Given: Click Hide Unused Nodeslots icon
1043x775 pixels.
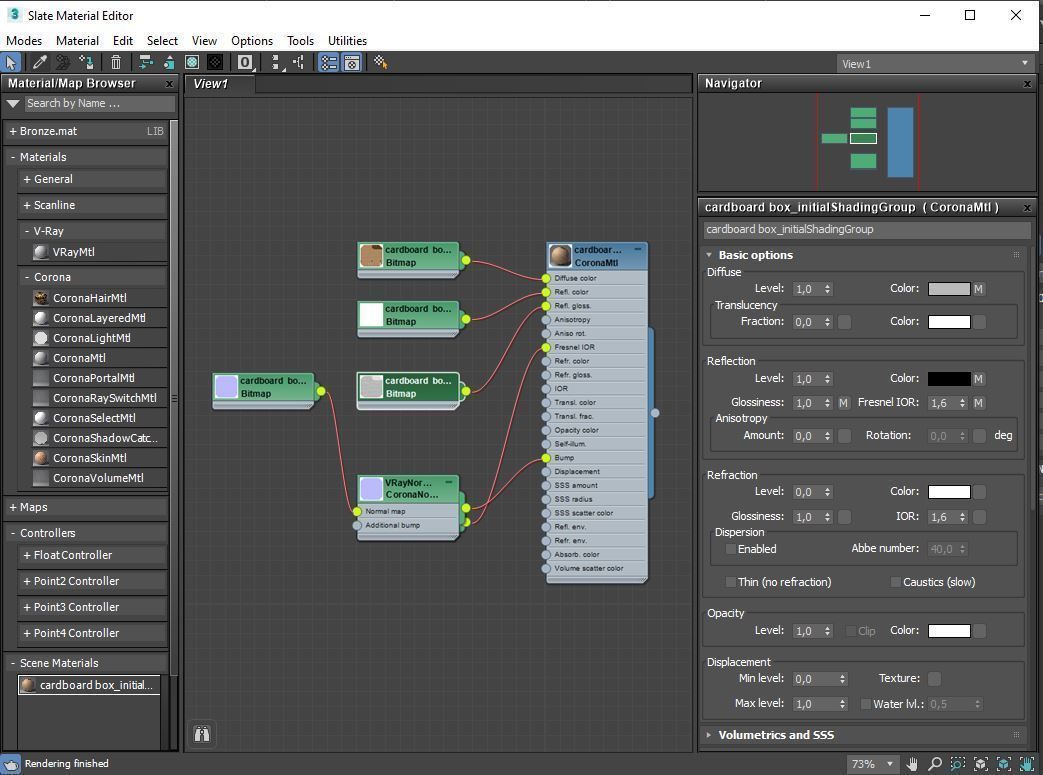Looking at the screenshot, I should (169, 63).
